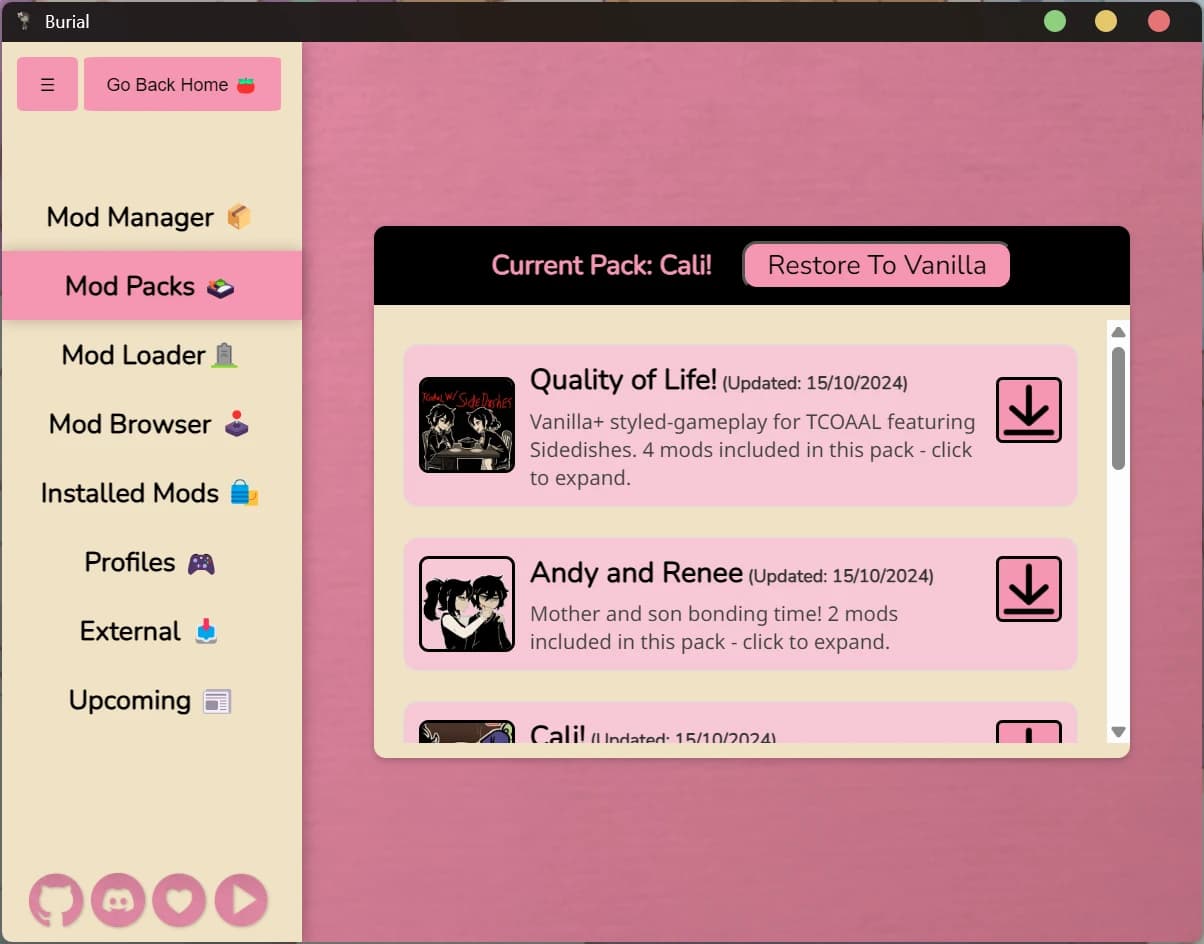Image resolution: width=1204 pixels, height=944 pixels.
Task: Open the GitHub icon link
Action: click(x=56, y=900)
